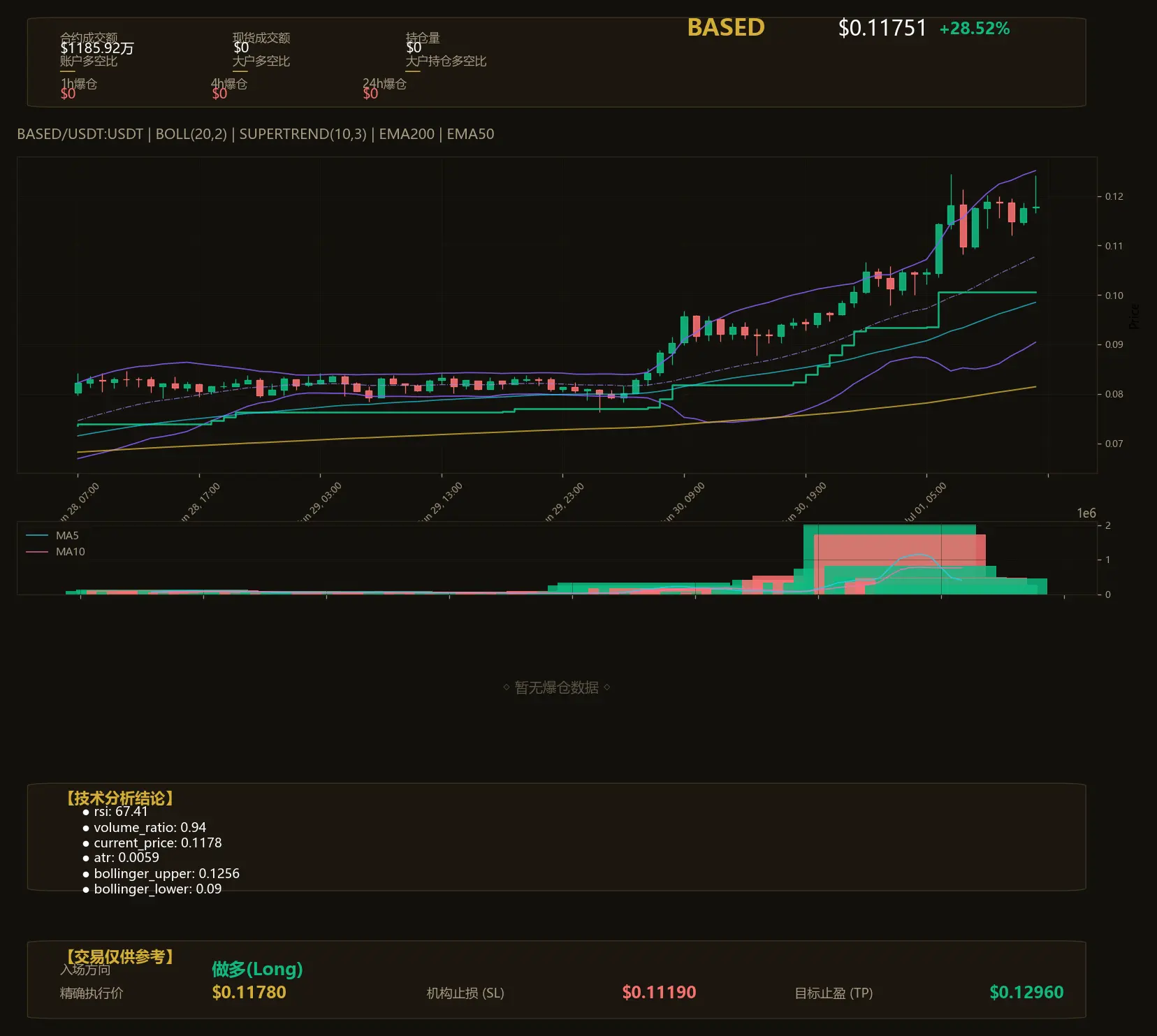The height and width of the screenshot is (1036, 1157).
Task: Select the 大户多空比 label
Action: 261,61
